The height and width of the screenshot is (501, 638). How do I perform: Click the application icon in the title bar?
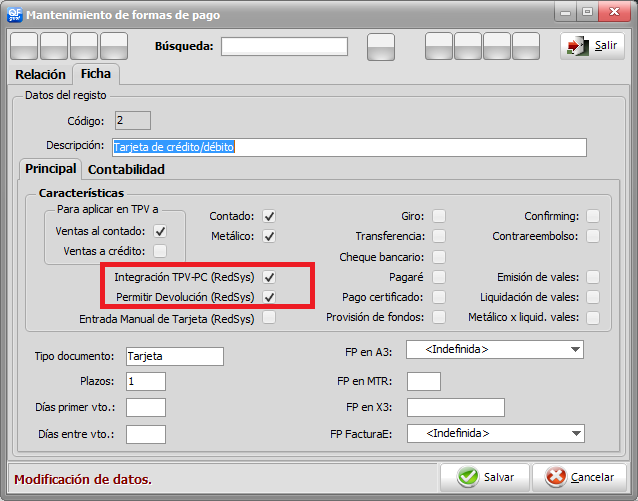point(15,15)
